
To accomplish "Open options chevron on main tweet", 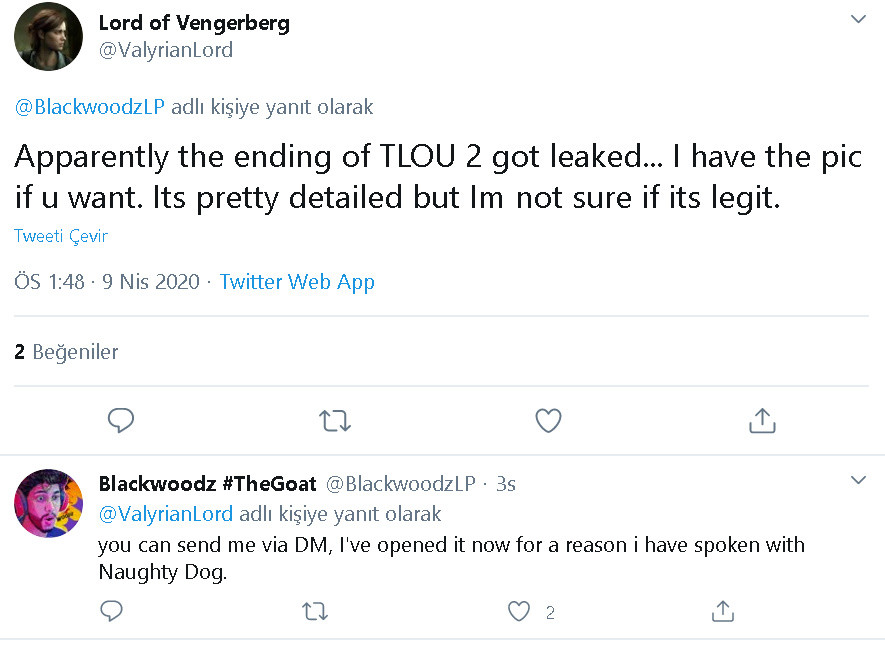I will (858, 19).
